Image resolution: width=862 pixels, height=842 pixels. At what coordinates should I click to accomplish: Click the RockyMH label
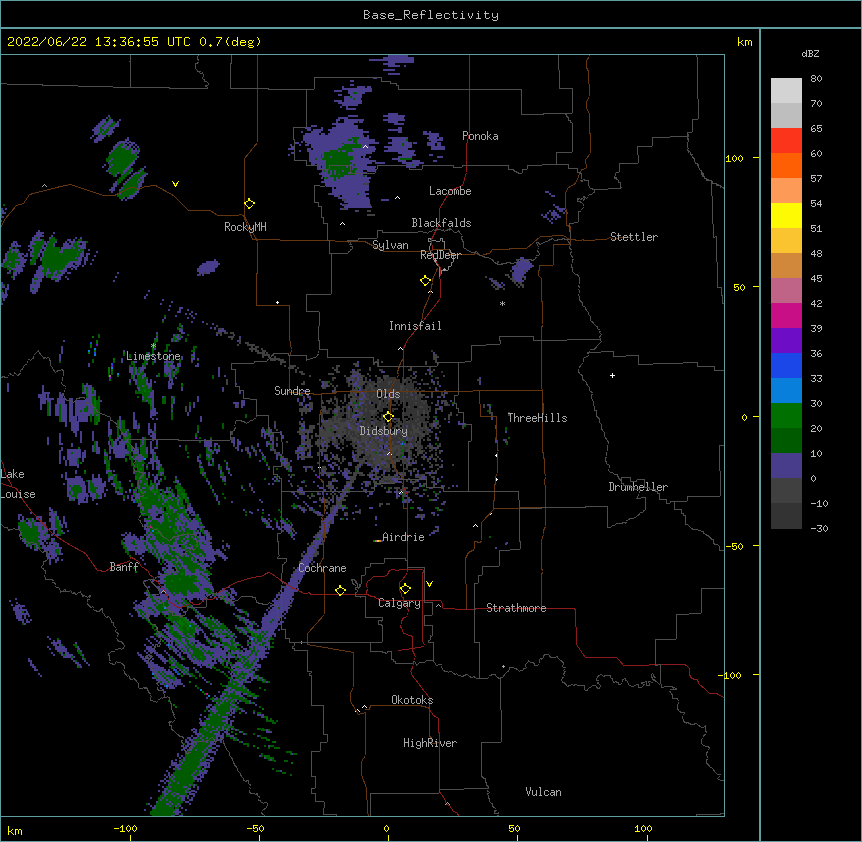[x=245, y=227]
